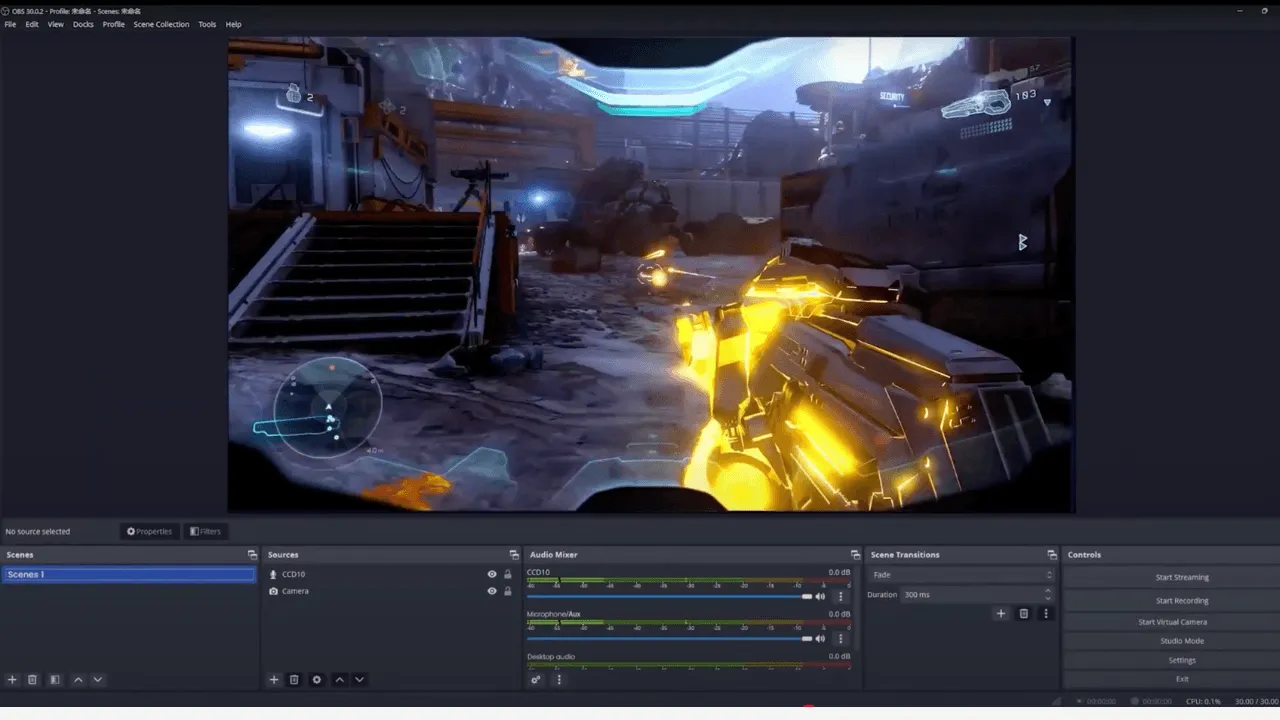Screen dimensions: 1280x720
Task: Click the game preview canvas
Action: point(651,275)
